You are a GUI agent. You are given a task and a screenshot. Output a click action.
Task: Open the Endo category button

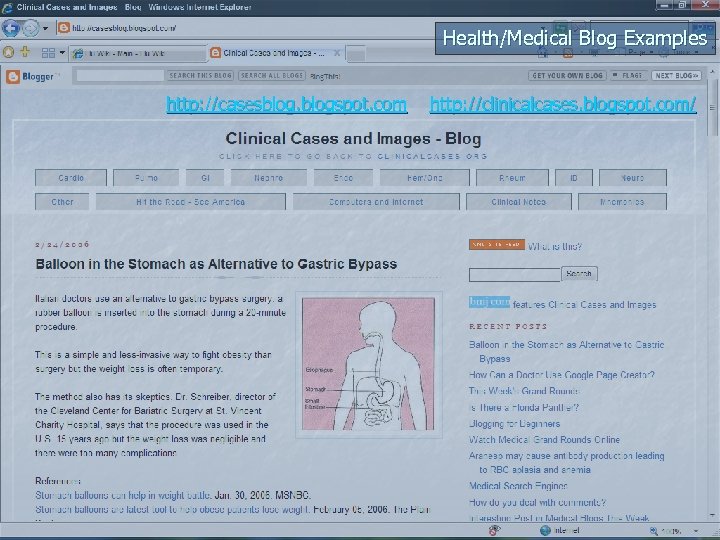[343, 178]
